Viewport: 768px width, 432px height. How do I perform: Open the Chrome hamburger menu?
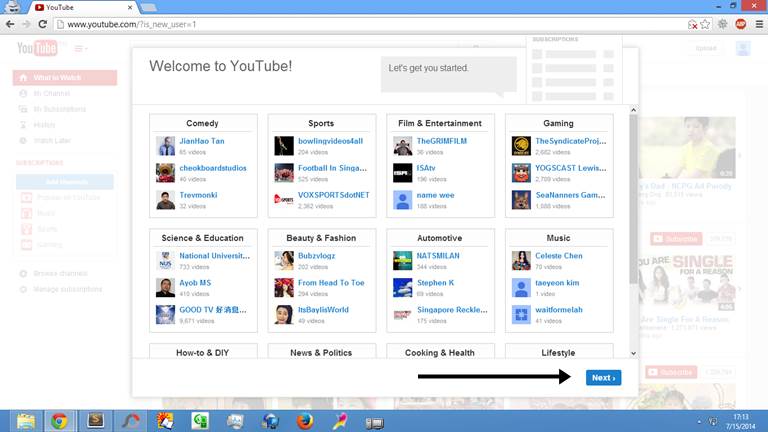pyautogui.click(x=759, y=24)
